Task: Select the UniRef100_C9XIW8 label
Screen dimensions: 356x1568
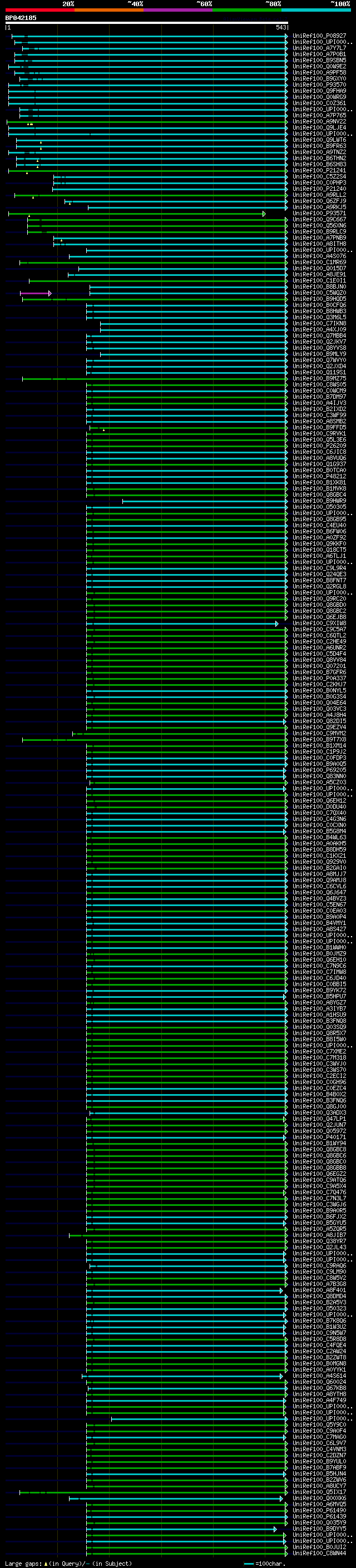Action: [319, 624]
